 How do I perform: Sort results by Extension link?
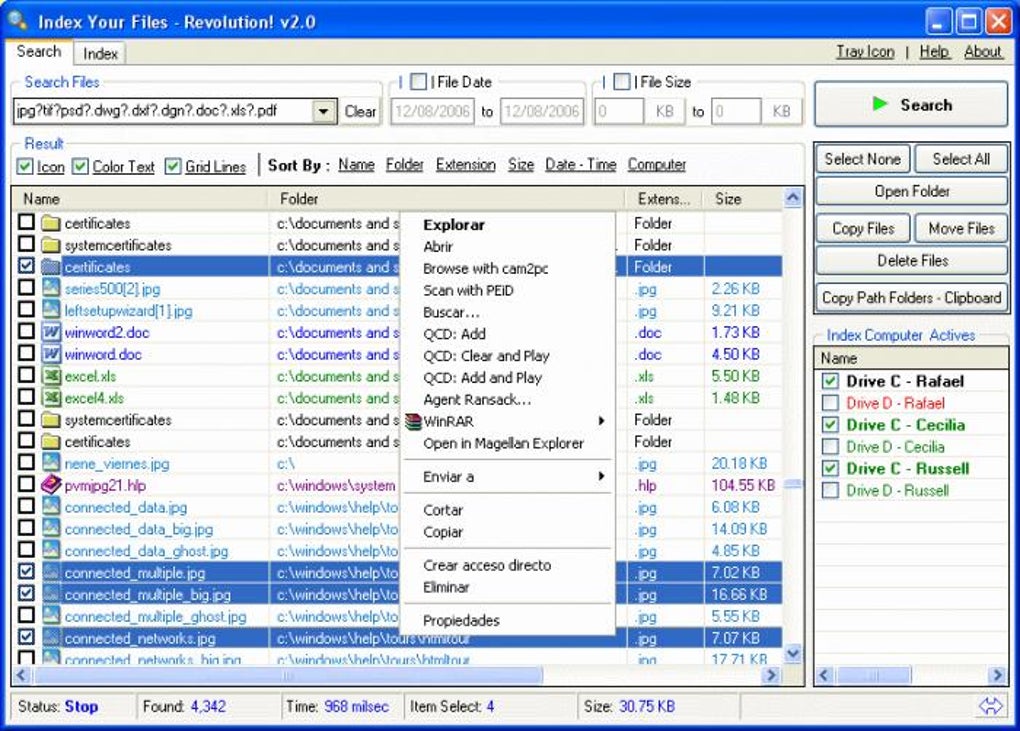[x=465, y=165]
